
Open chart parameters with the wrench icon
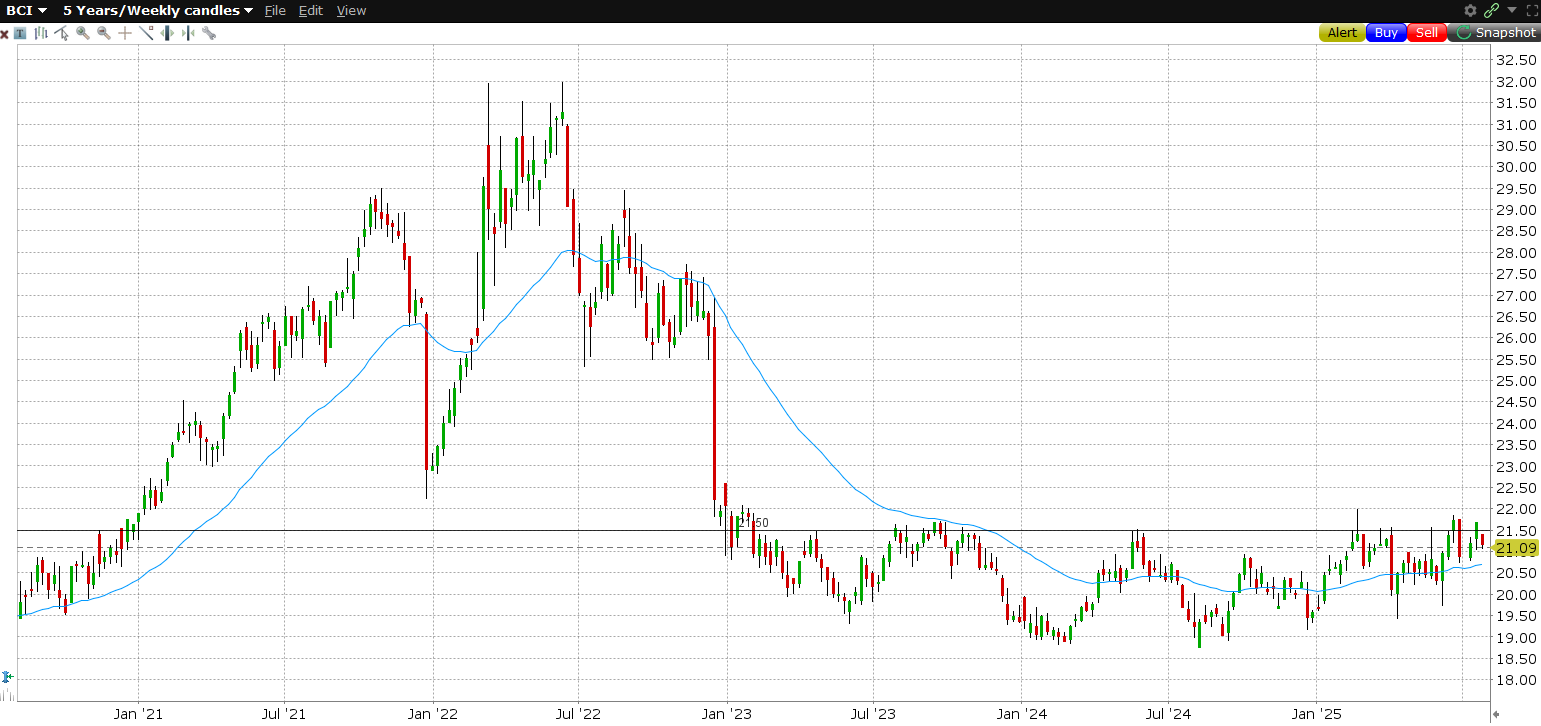click(x=209, y=33)
